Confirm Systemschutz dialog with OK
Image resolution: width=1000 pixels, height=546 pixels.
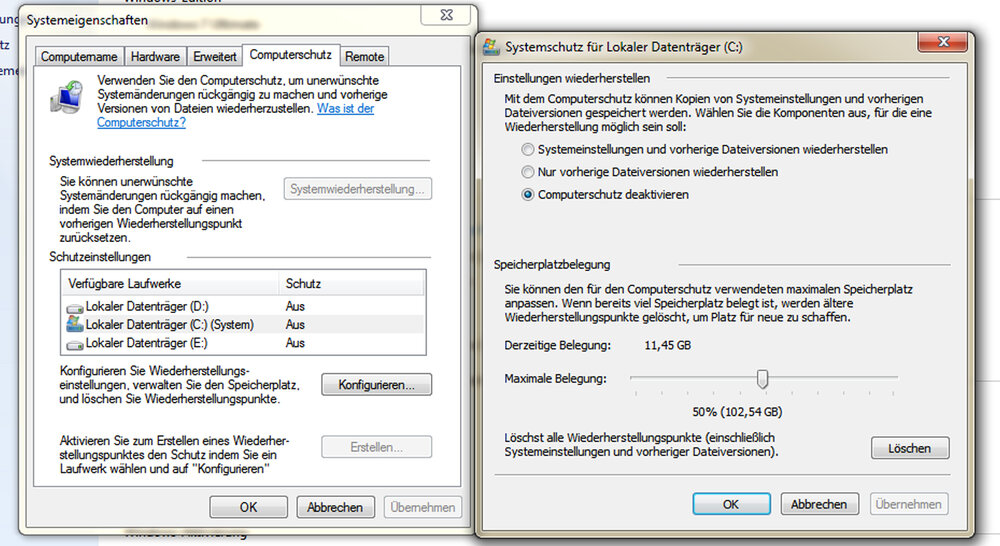[732, 504]
